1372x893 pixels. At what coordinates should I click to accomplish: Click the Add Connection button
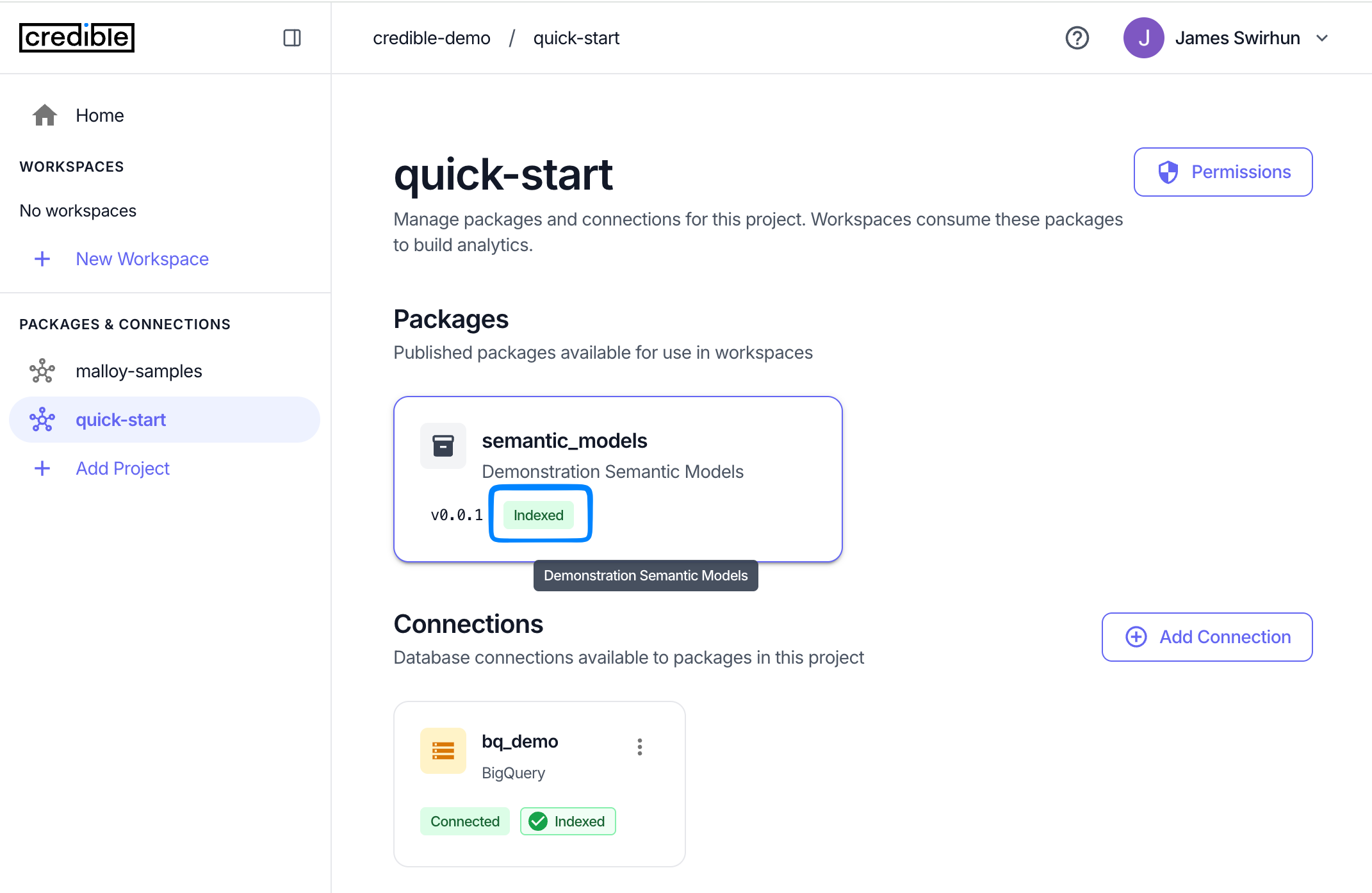(x=1206, y=637)
